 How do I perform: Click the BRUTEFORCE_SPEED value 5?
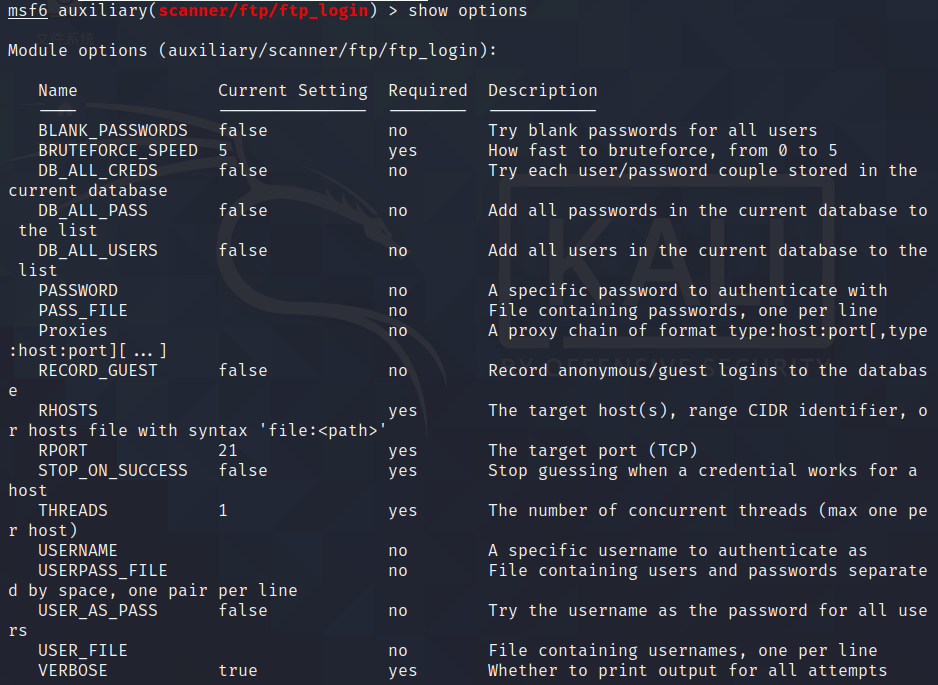pos(223,150)
